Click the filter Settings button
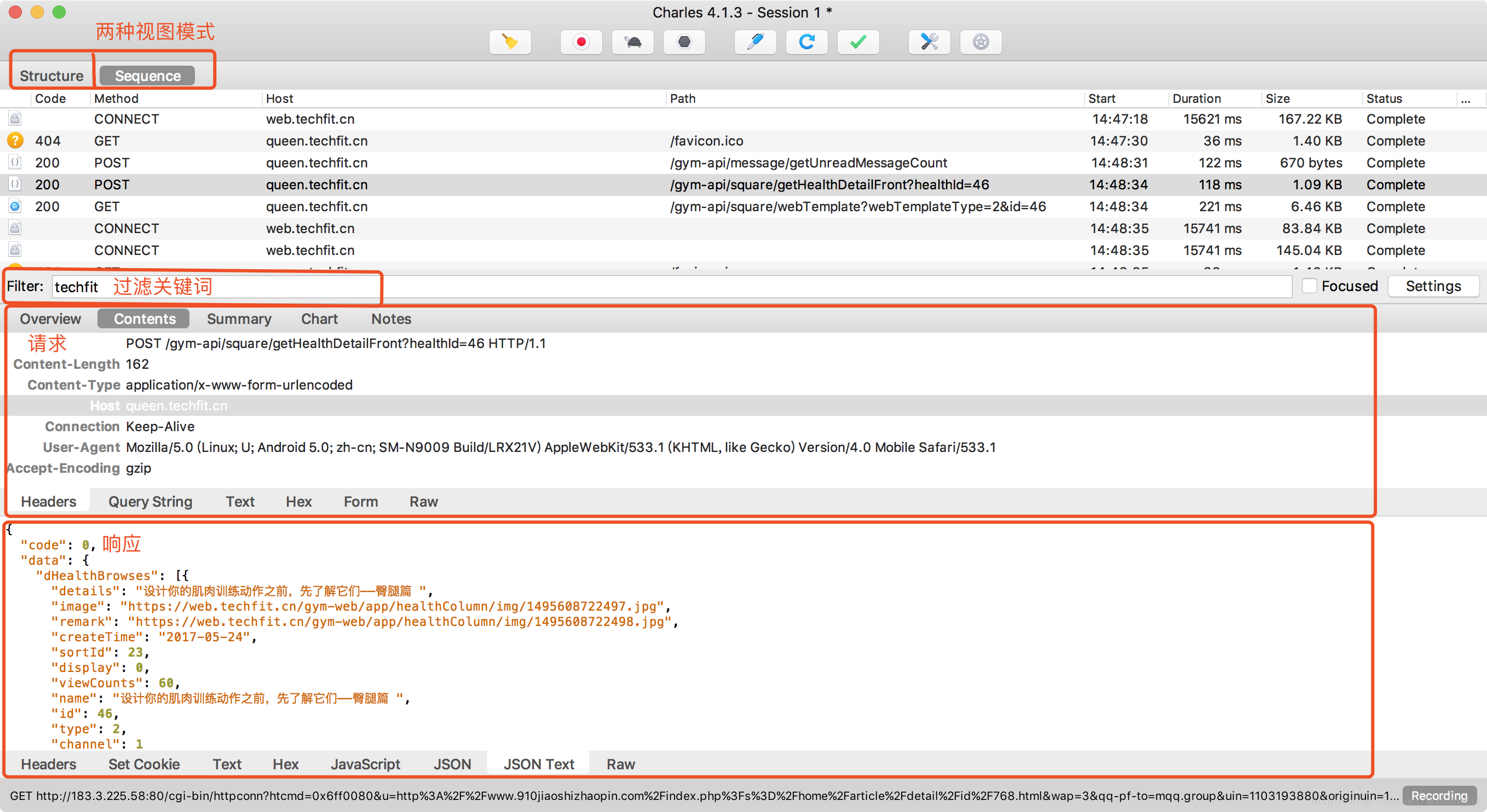Viewport: 1487px width, 812px height. pos(1433,286)
